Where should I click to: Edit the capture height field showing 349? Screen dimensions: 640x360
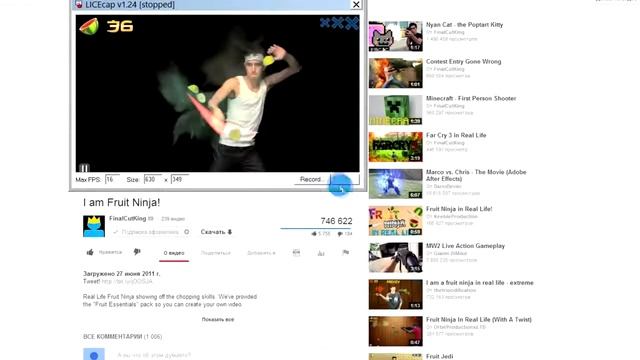pyautogui.click(x=180, y=180)
